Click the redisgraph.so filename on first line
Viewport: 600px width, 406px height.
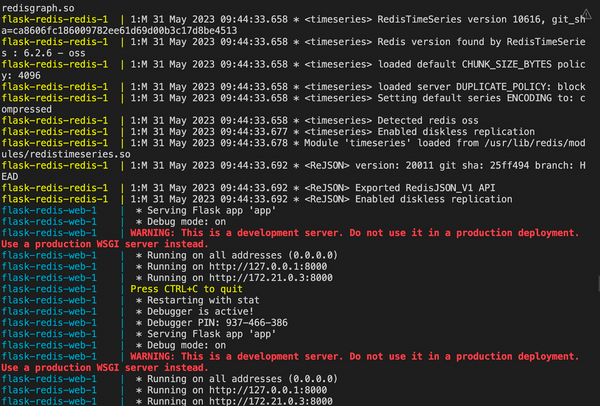38,8
